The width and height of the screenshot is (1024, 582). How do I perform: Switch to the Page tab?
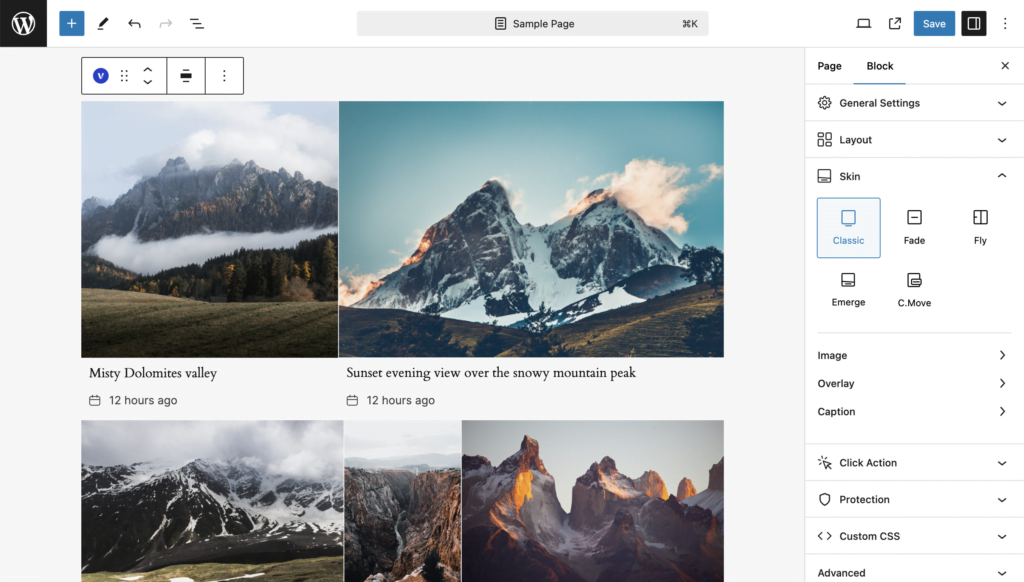(829, 66)
